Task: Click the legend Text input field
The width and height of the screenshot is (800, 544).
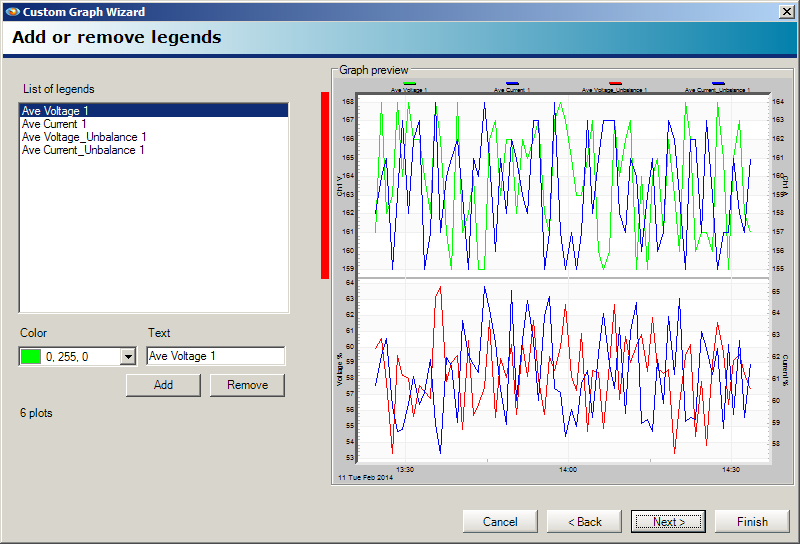Action: [x=215, y=356]
